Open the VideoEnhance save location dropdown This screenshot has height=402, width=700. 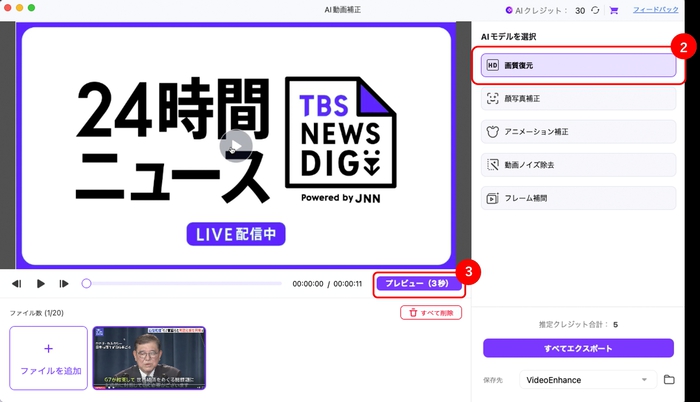588,380
